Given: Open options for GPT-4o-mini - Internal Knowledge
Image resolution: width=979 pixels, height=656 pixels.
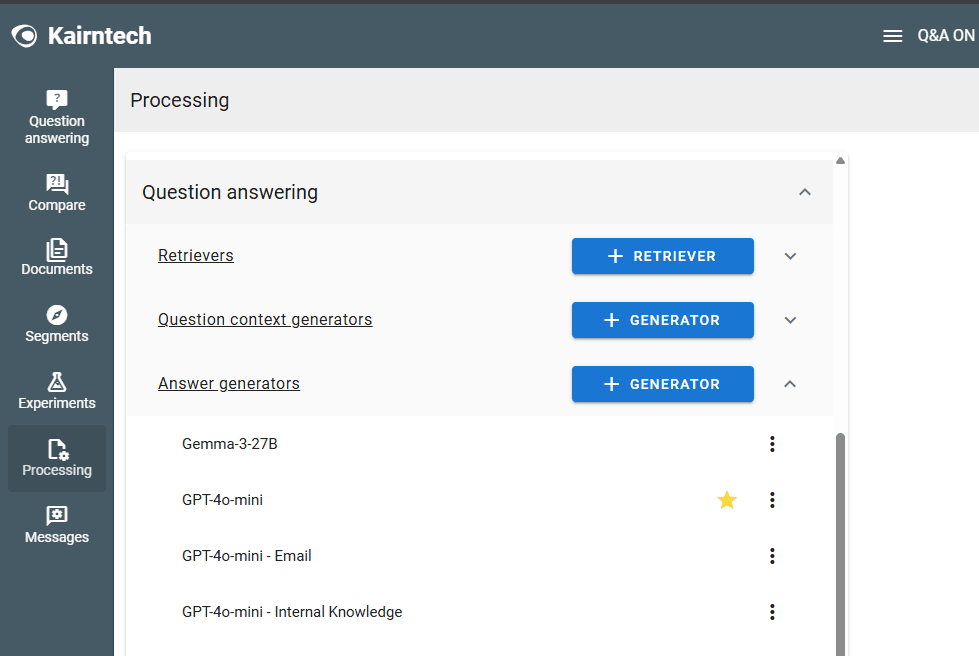Looking at the screenshot, I should pyautogui.click(x=772, y=612).
